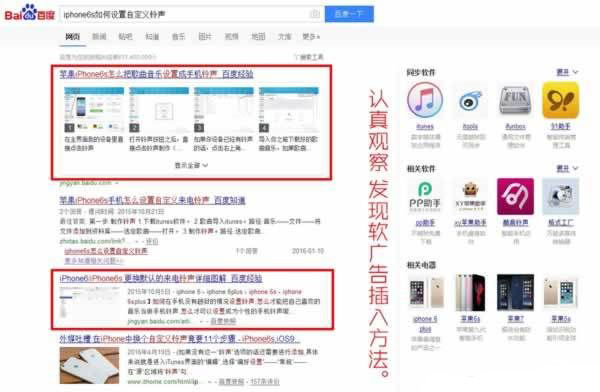Image resolution: width=600 pixels, height=392 pixels.
Task: Open the green PP助手 icon
Action: 425,196
